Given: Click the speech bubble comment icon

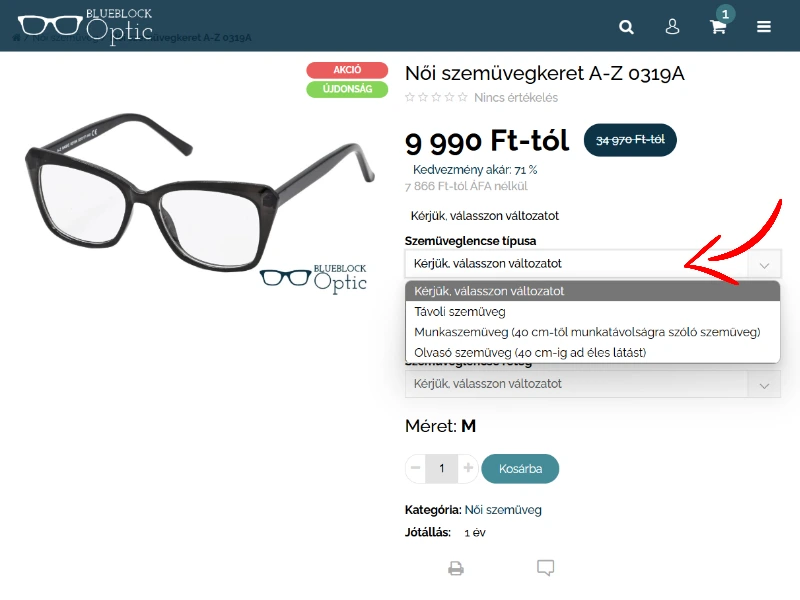Looking at the screenshot, I should (x=545, y=568).
